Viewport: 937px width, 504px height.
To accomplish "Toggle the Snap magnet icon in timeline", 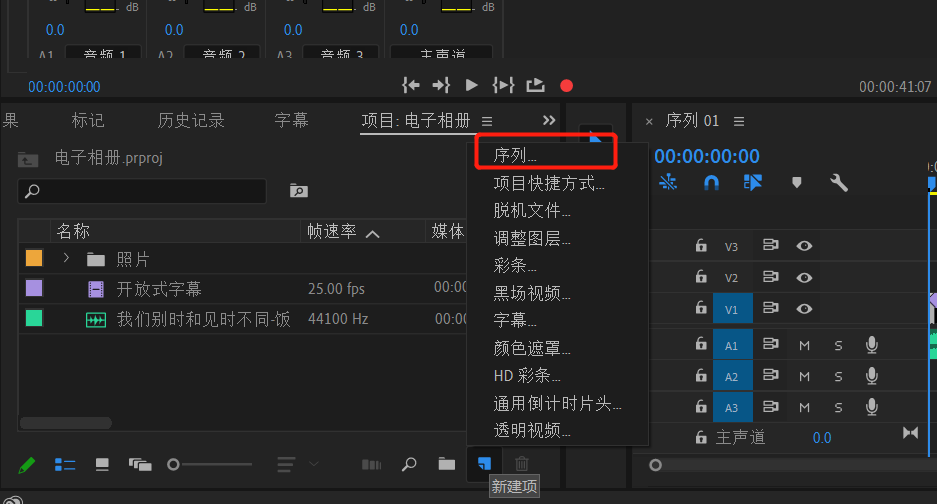I will [711, 183].
